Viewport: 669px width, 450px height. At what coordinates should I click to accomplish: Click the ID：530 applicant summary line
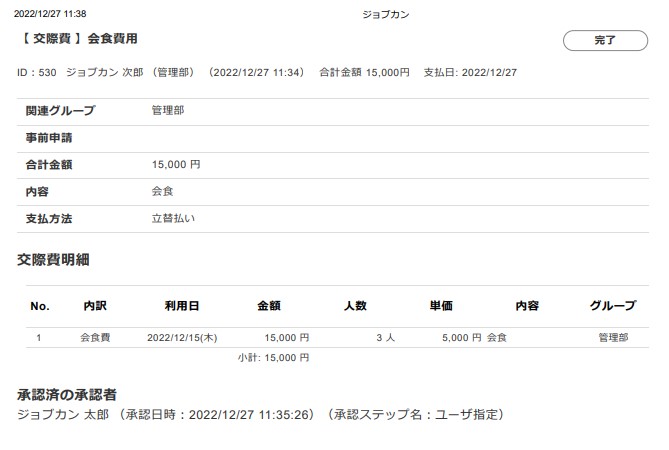(x=266, y=73)
